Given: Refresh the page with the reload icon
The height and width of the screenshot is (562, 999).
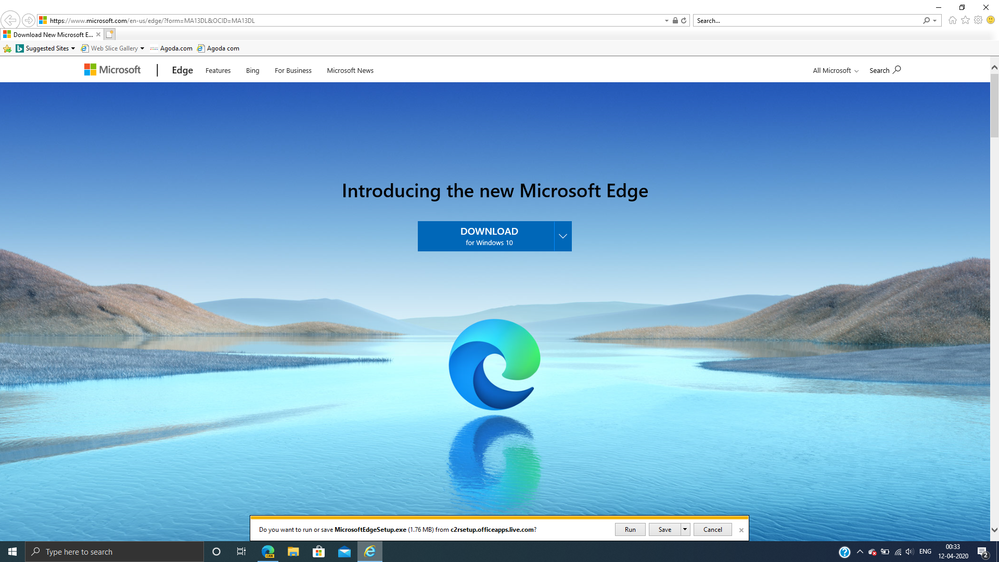Looking at the screenshot, I should [x=684, y=20].
